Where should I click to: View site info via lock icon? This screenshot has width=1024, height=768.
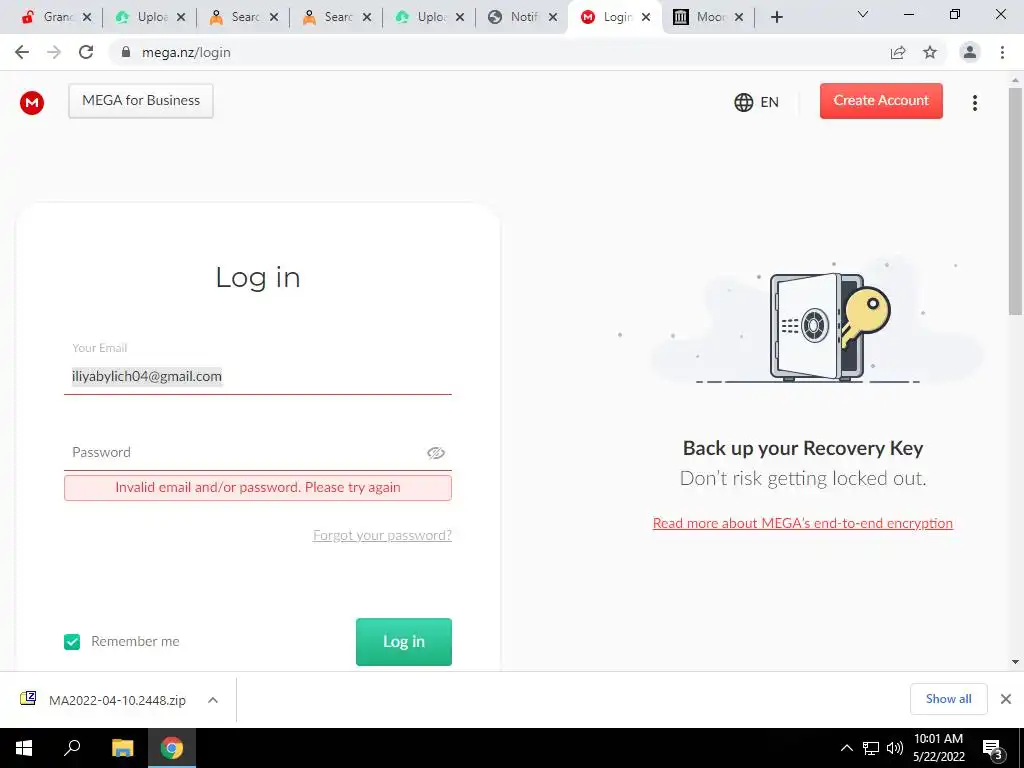pos(126,52)
